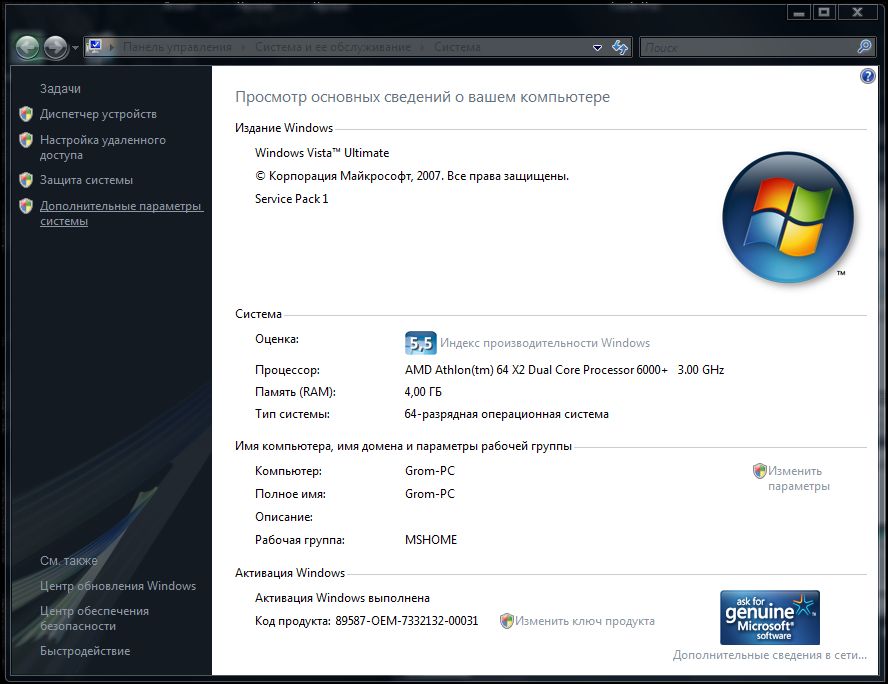The width and height of the screenshot is (888, 684).
Task: Click the Windows Vista Ultimate edition text
Action: pos(322,153)
